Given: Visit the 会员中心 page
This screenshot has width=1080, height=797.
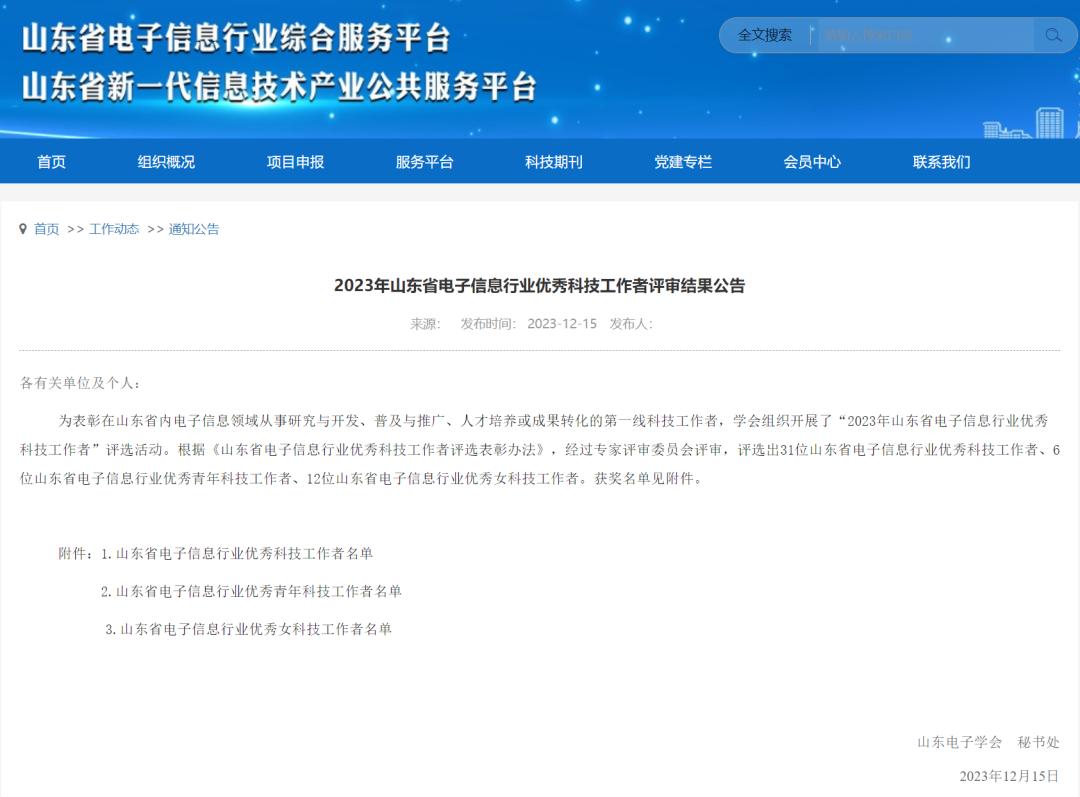Looking at the screenshot, I should click(812, 162).
